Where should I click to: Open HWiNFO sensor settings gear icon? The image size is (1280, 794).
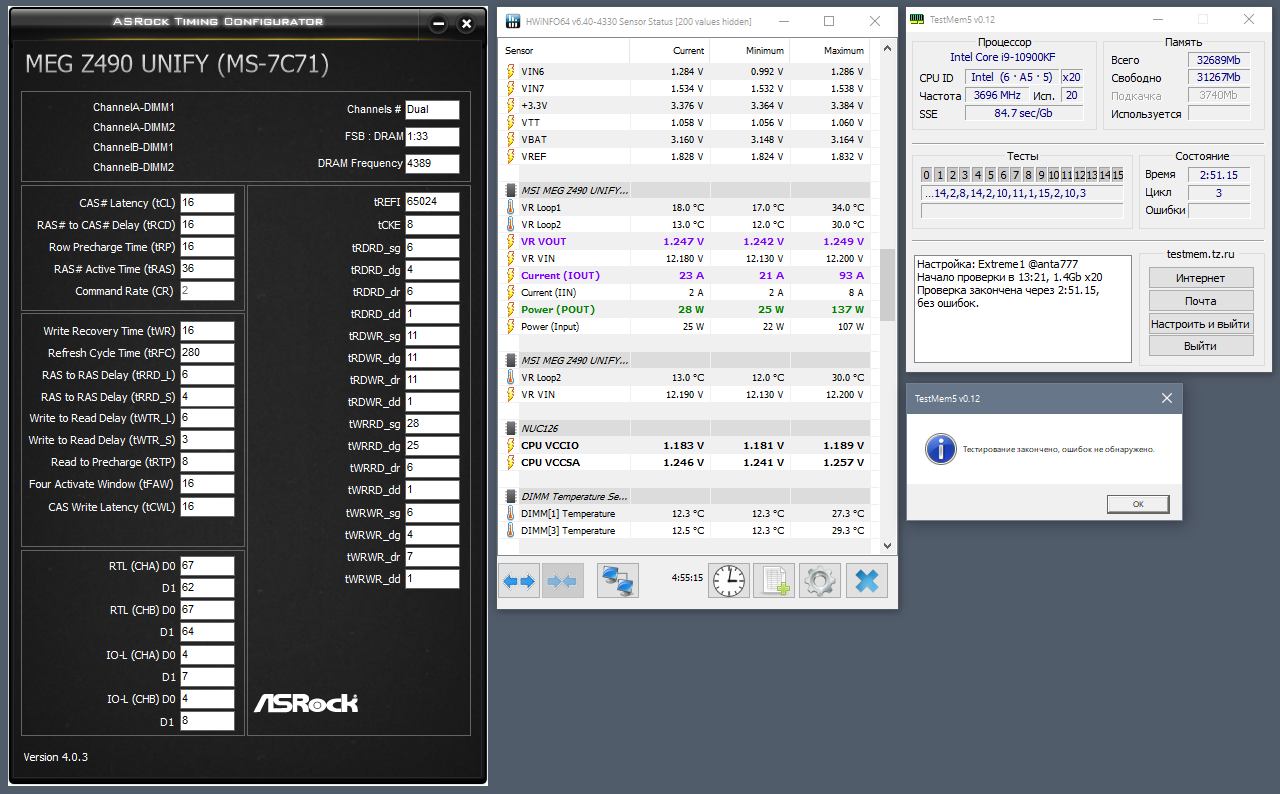coord(820,581)
